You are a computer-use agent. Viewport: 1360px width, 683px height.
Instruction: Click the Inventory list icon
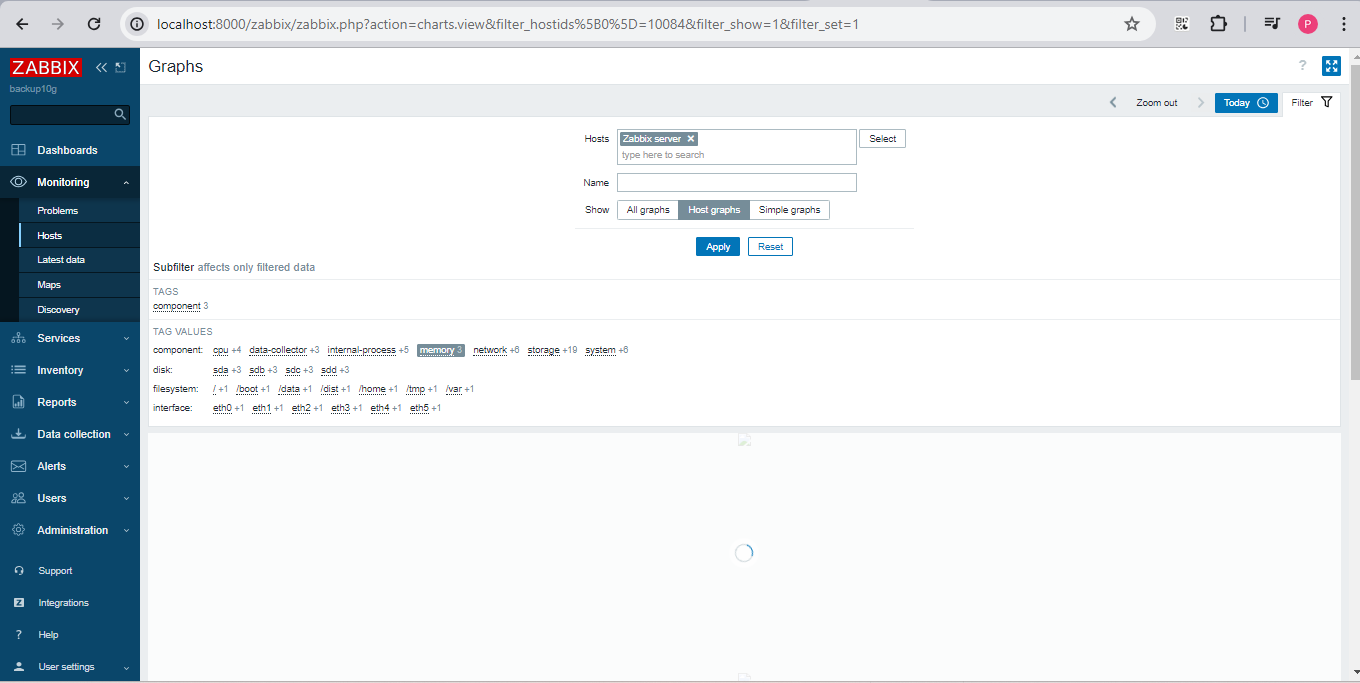[x=18, y=370]
